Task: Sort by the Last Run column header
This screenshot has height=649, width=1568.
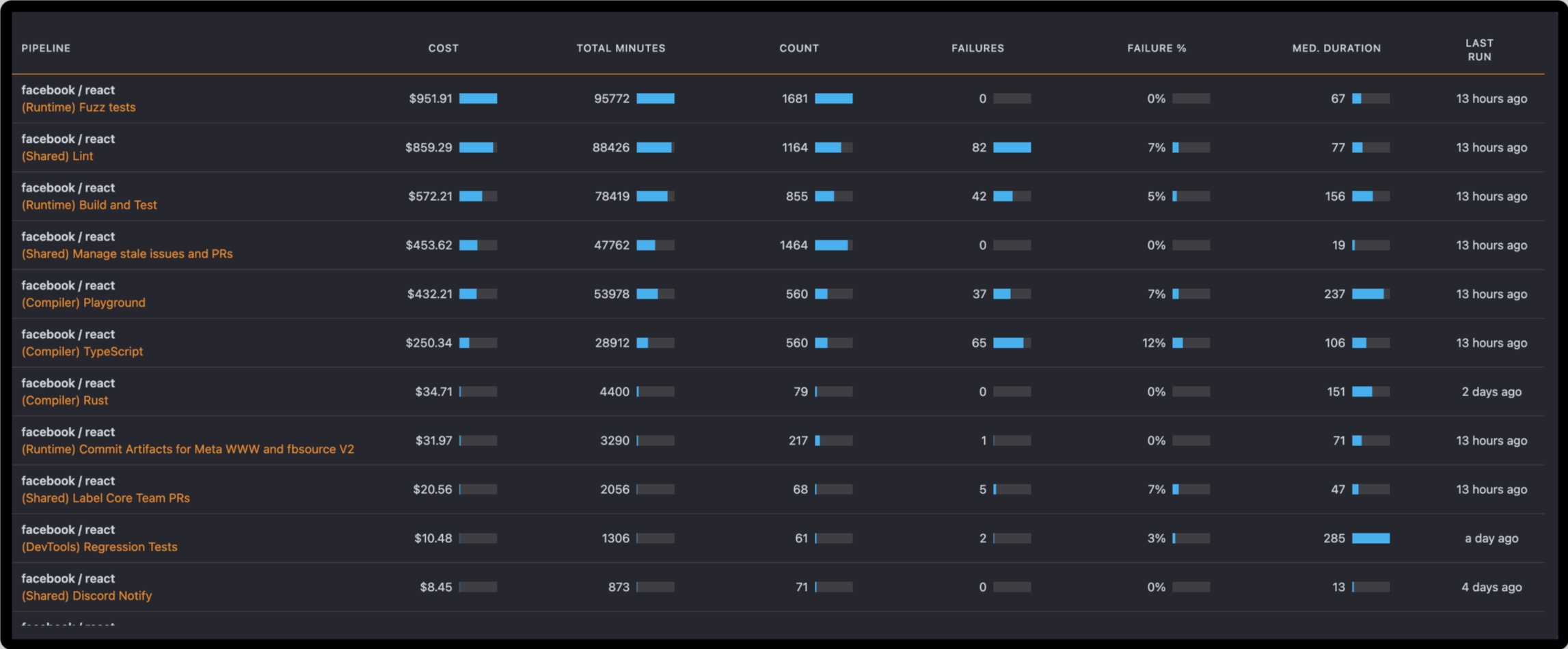Action: (x=1479, y=50)
